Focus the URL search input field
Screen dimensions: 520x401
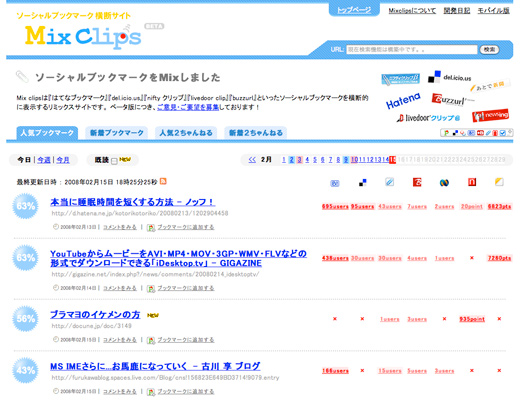[x=412, y=50]
